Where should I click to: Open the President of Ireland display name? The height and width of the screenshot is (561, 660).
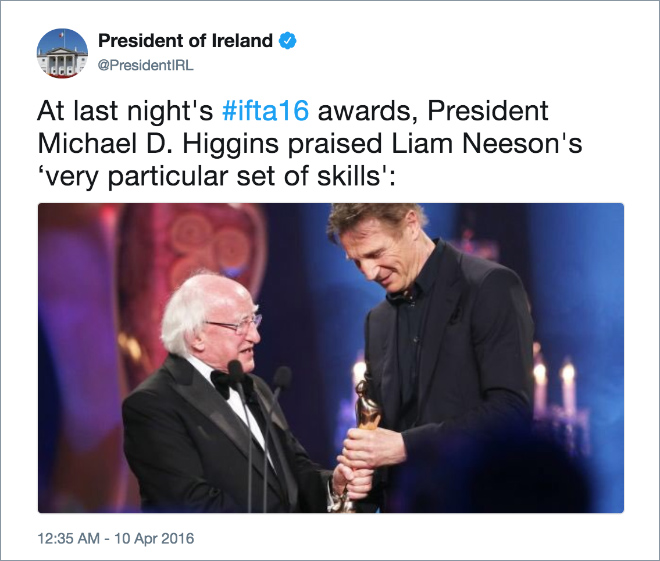pos(185,41)
